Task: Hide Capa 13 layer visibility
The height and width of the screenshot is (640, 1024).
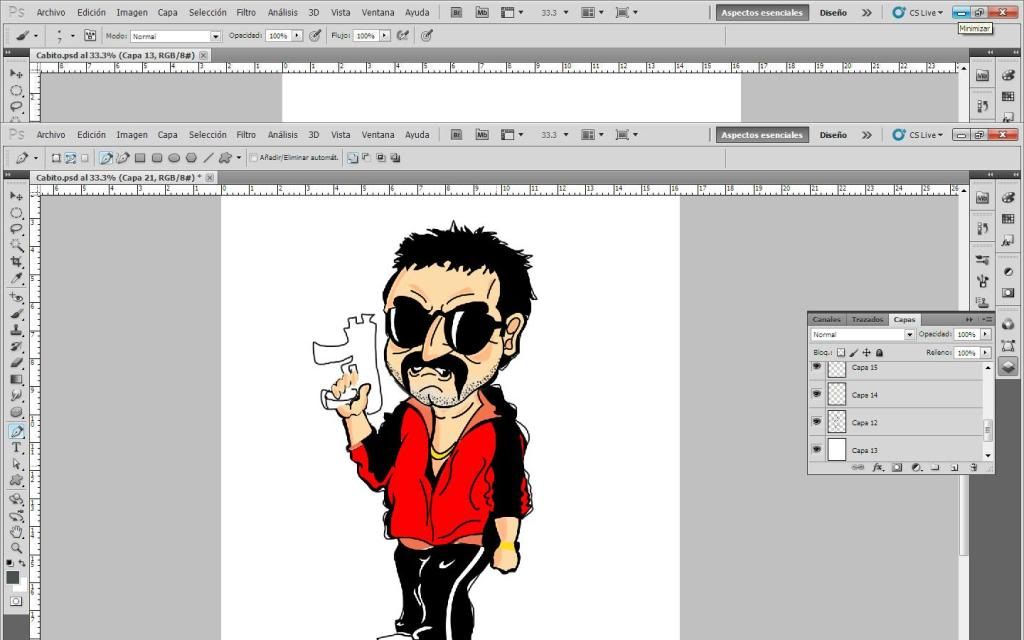Action: click(816, 450)
